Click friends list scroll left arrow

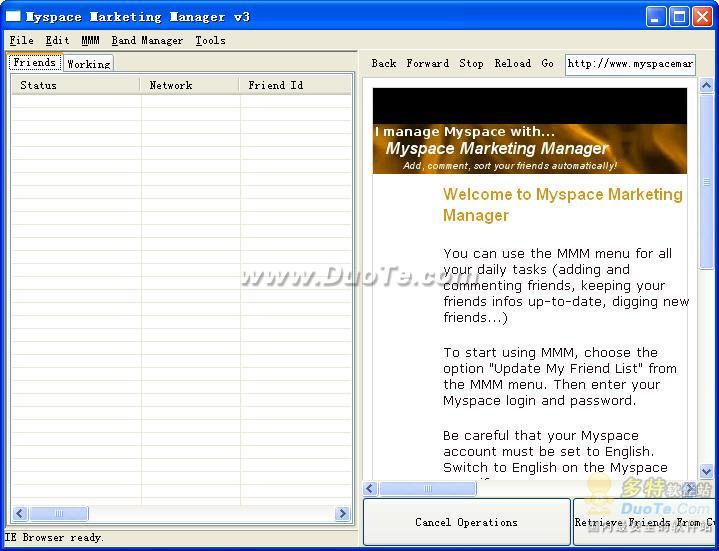[x=20, y=513]
